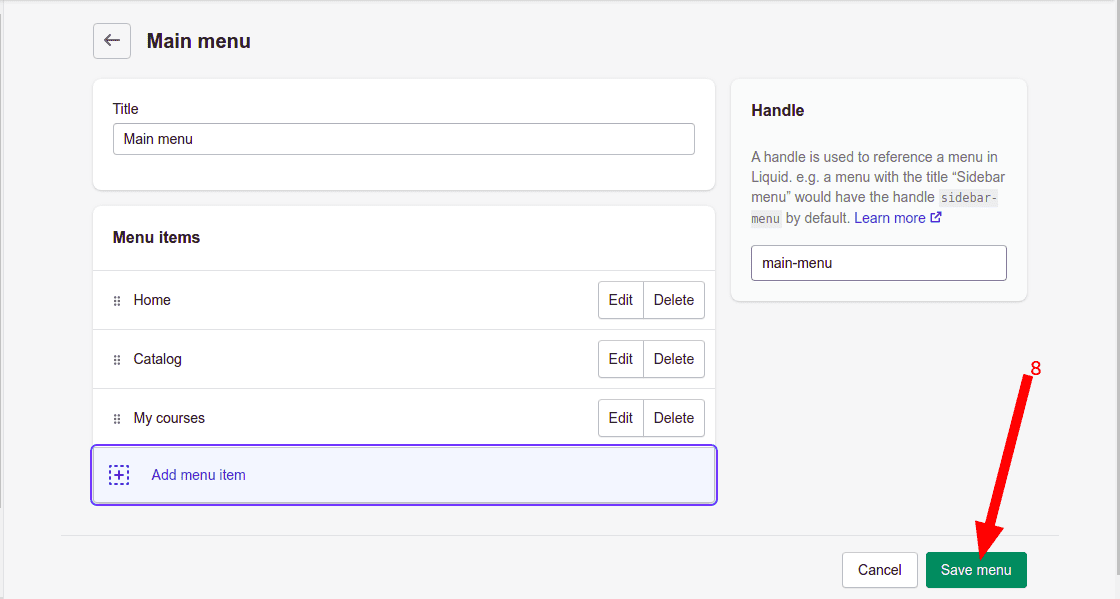Select the Home menu item label
This screenshot has width=1120, height=599.
click(152, 300)
